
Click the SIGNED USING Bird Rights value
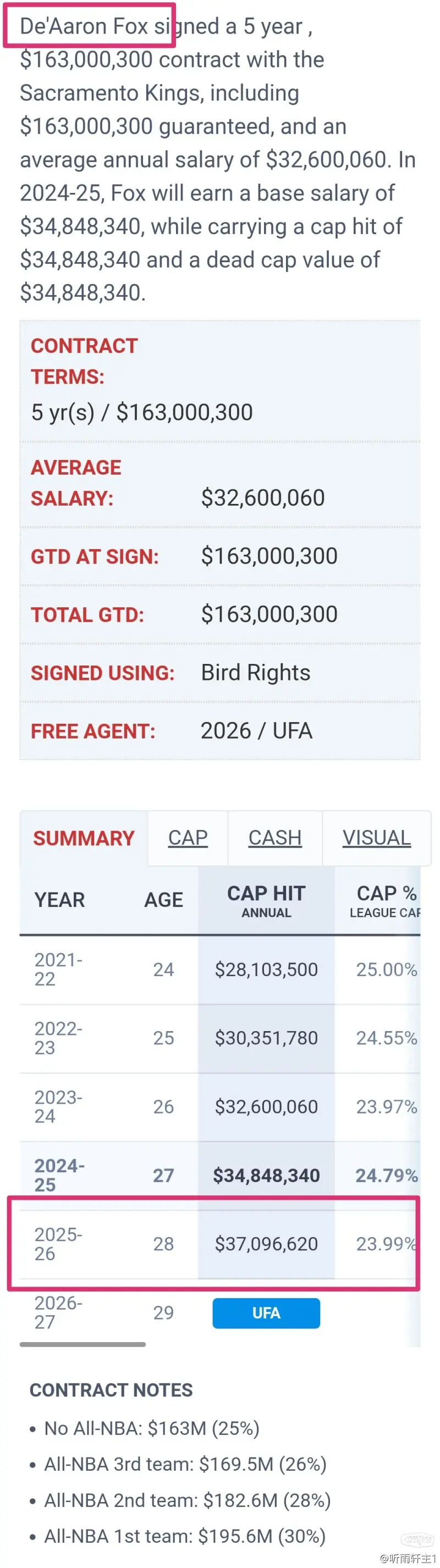(255, 673)
